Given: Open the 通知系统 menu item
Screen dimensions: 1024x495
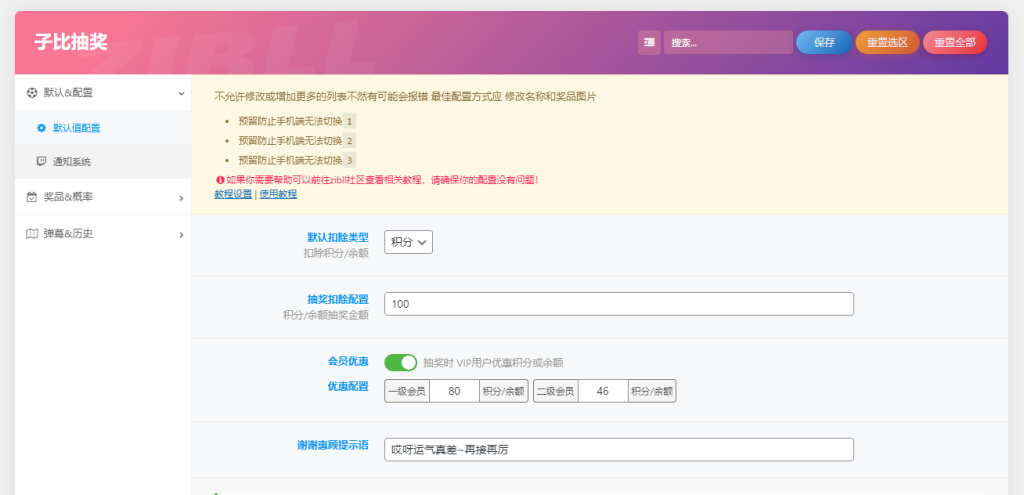Looking at the screenshot, I should tap(71, 161).
